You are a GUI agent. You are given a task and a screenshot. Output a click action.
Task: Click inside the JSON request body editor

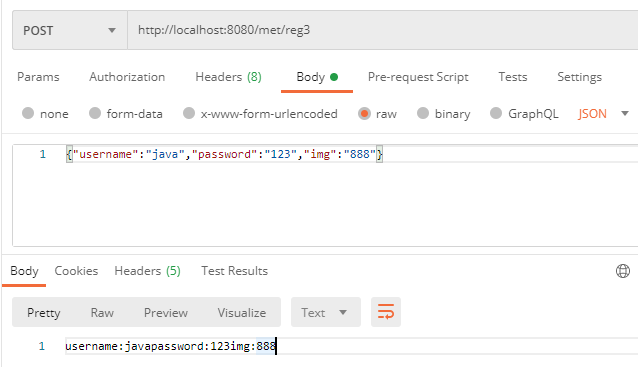[326, 195]
